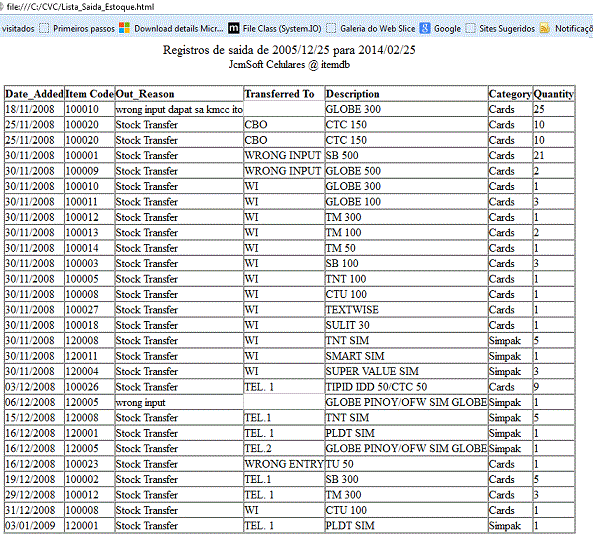The image size is (593, 544).
Task: Click the Microsoft logo bookmark icon
Action: (x=124, y=28)
